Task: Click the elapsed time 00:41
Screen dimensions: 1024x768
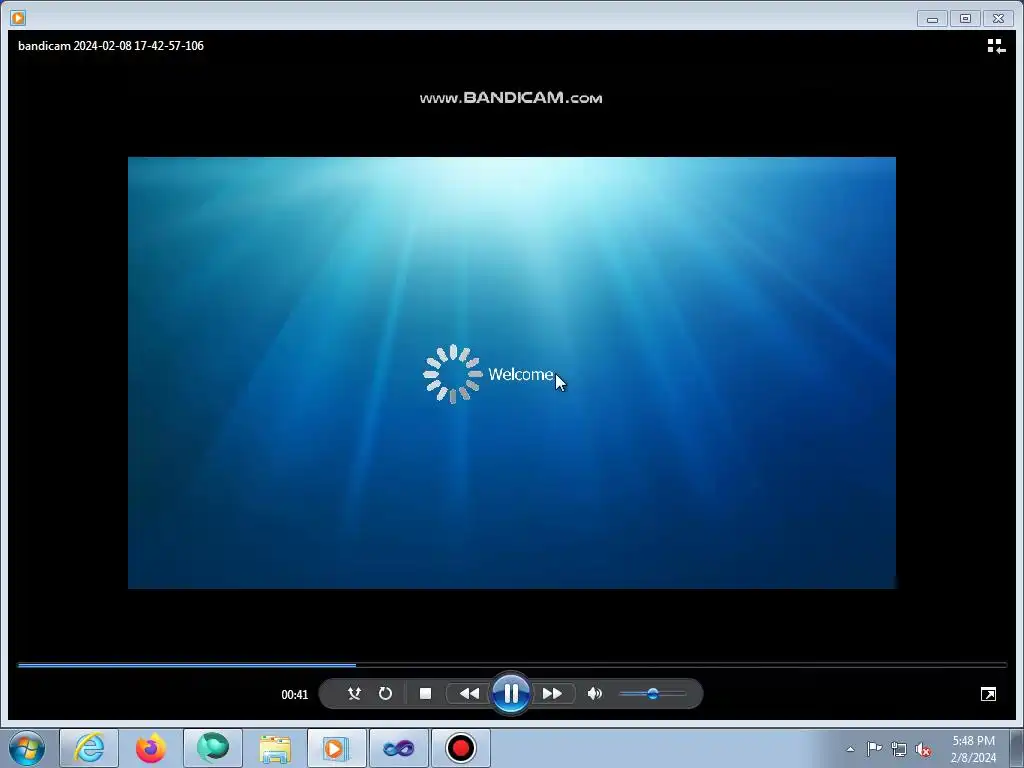Action: (x=295, y=695)
